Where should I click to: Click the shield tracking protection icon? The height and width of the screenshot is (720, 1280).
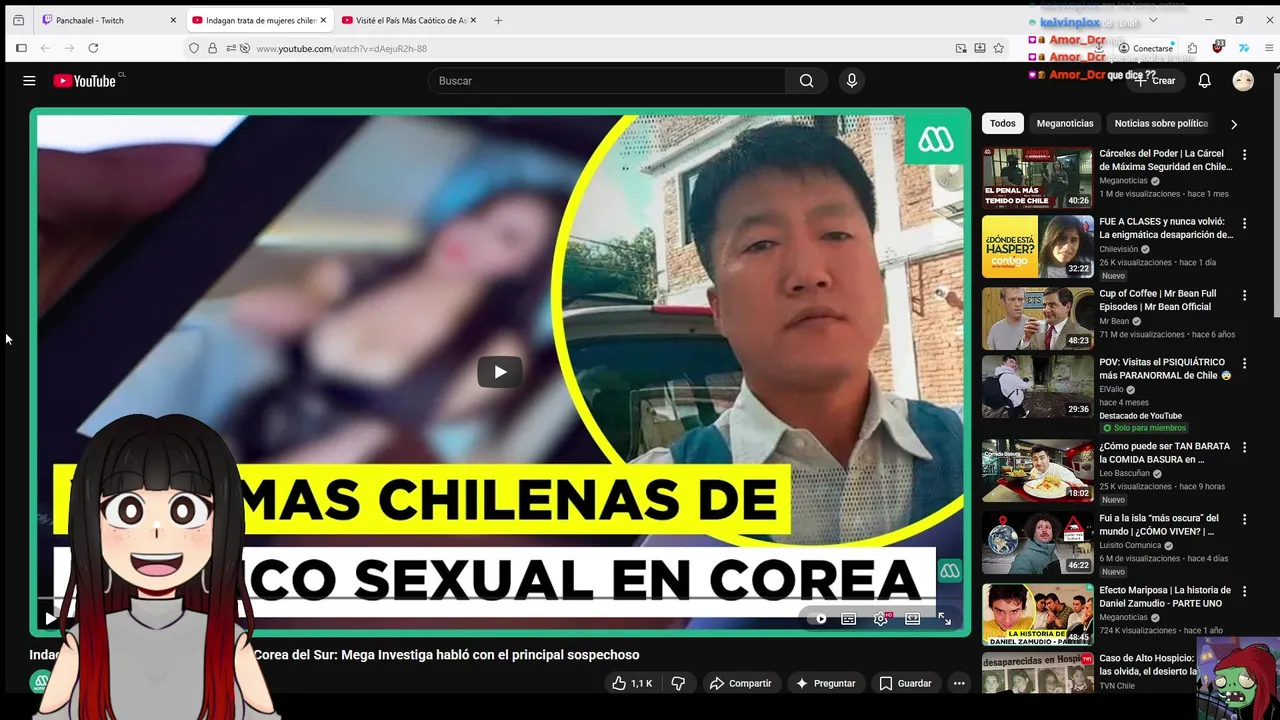click(x=194, y=48)
